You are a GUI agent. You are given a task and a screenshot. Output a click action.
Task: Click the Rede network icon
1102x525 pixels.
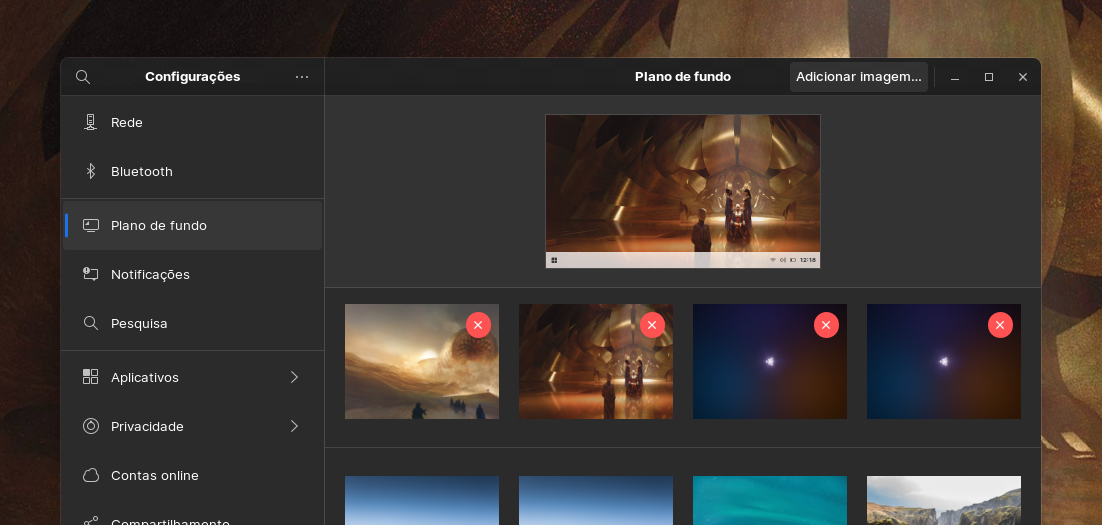pyautogui.click(x=90, y=122)
